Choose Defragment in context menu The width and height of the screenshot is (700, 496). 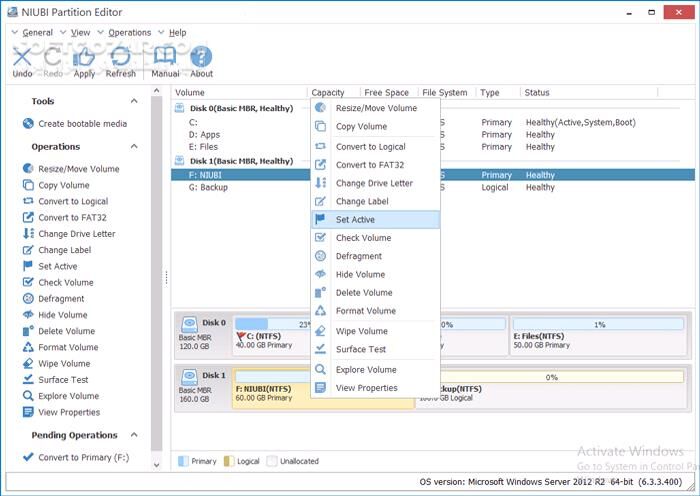[375, 256]
